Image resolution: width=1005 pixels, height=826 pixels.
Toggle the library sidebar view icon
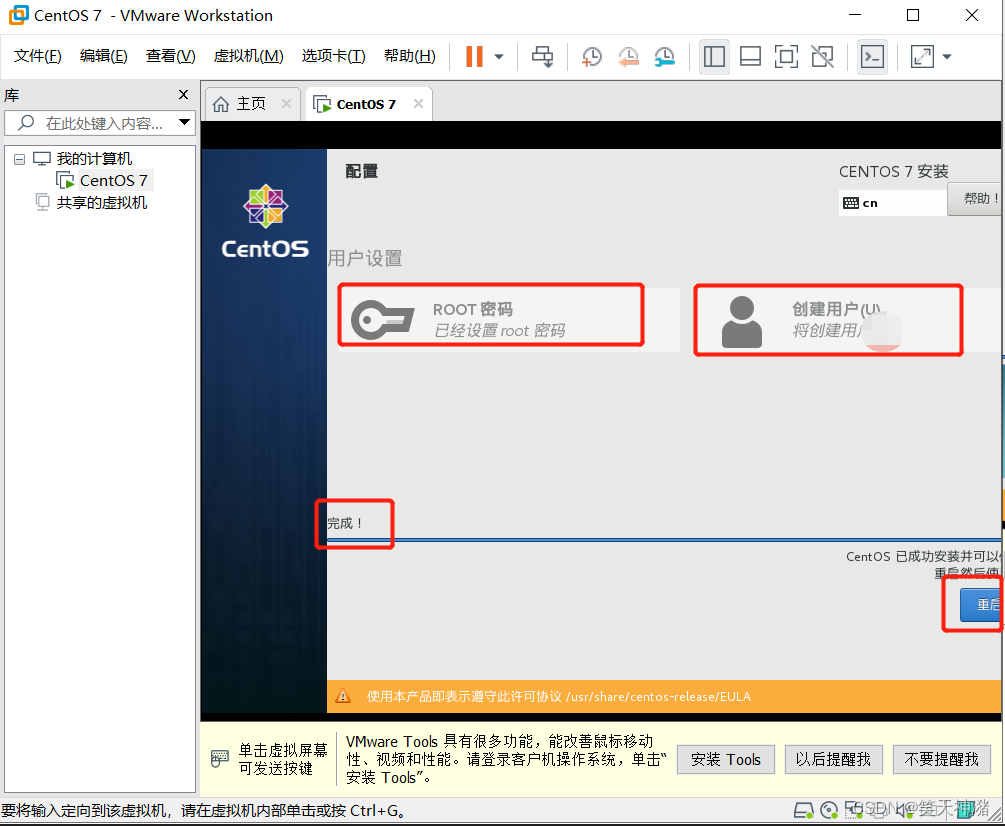click(x=714, y=56)
